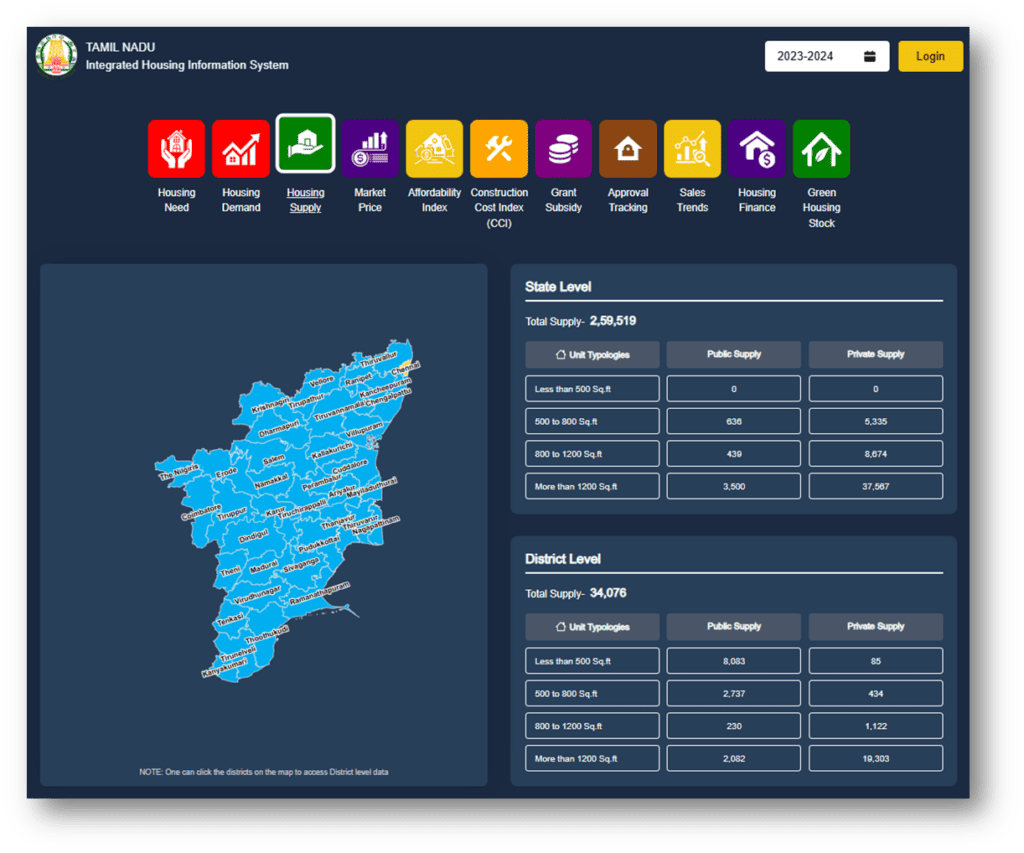Click the Login button

point(930,56)
